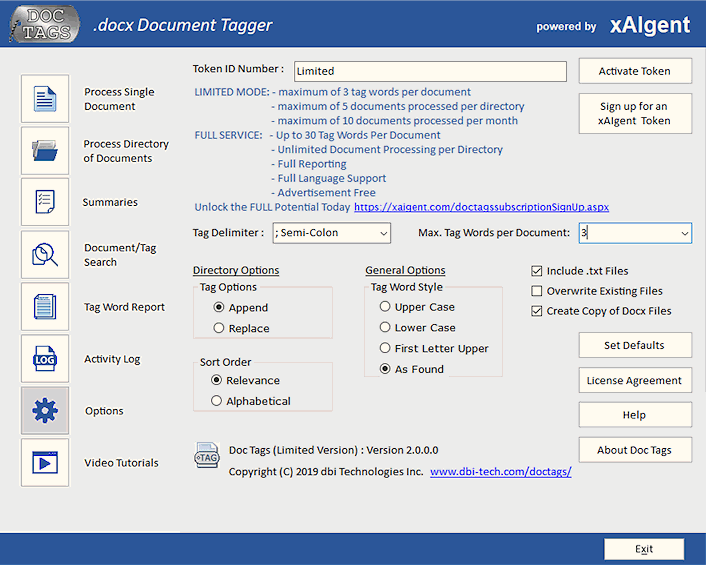Open the Process Single Document icon

45,99
